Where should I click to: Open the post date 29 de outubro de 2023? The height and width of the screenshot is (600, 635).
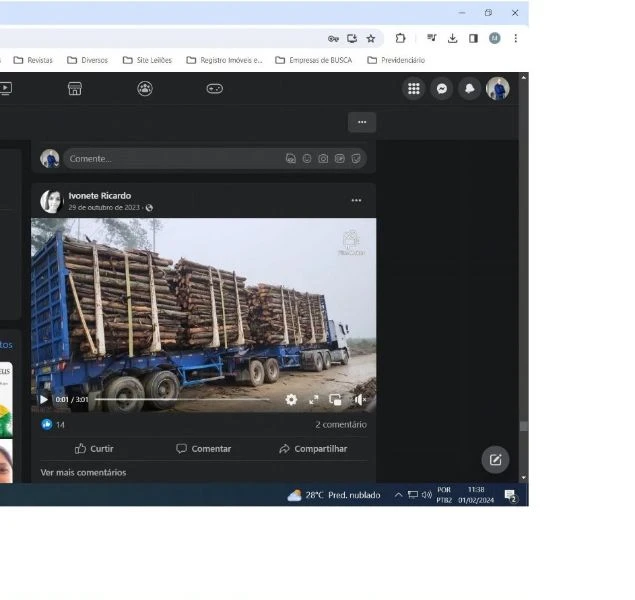(x=104, y=208)
